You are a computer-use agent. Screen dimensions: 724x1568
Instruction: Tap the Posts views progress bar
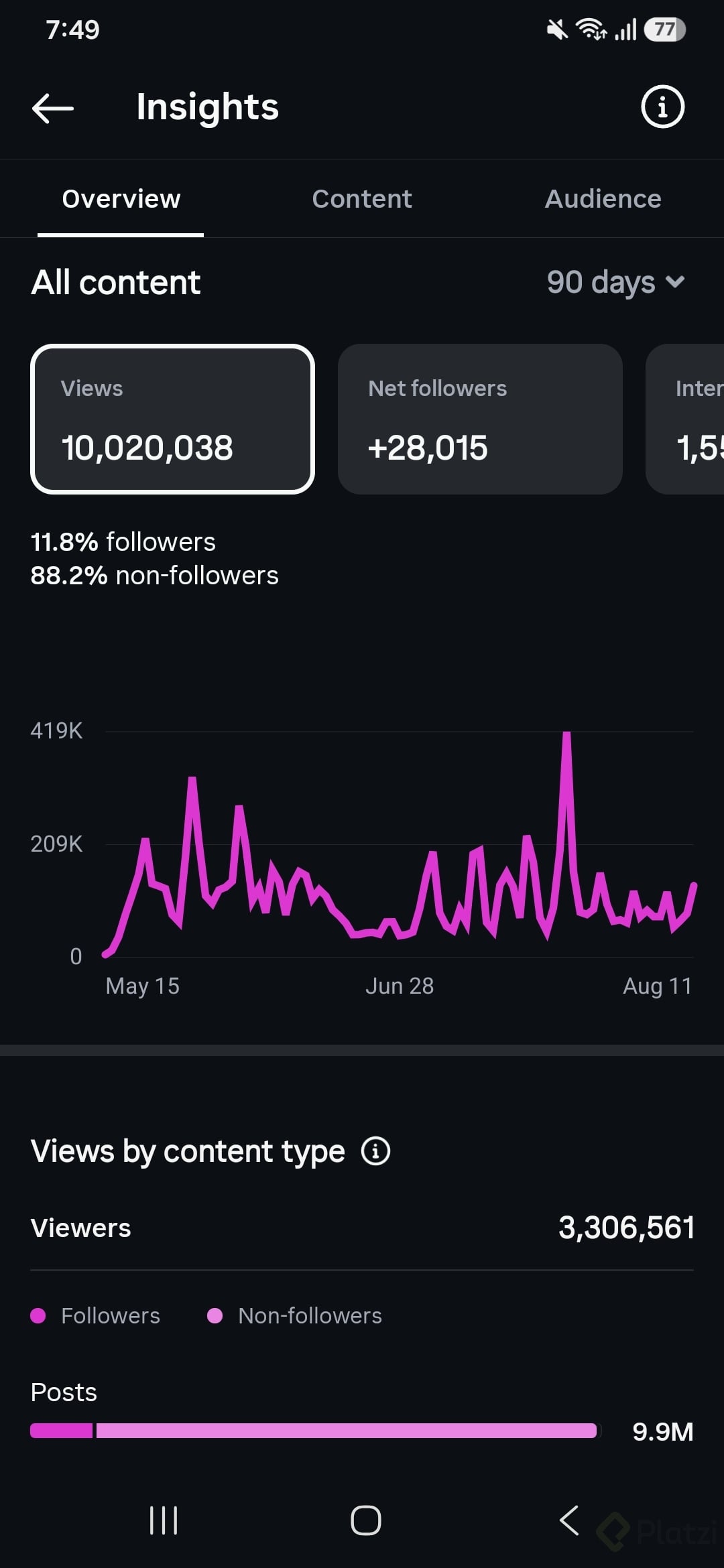(x=314, y=1431)
